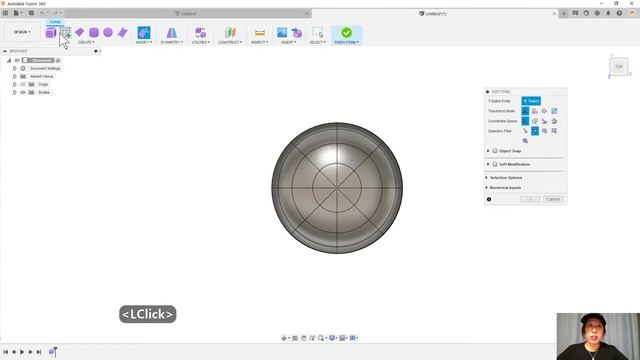Click the Symmetry mirror icon

click(x=171, y=33)
